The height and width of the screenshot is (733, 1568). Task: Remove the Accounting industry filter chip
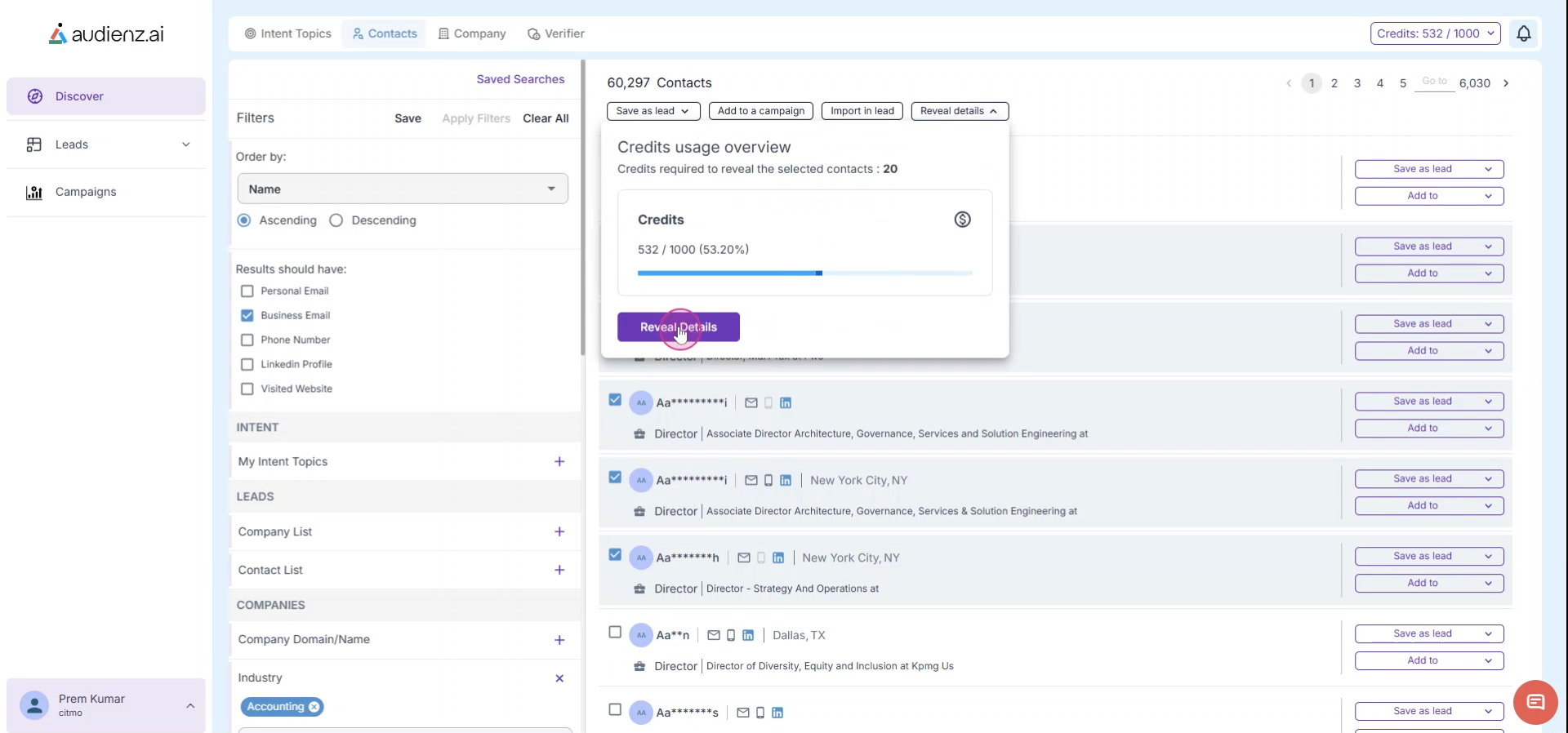(314, 707)
